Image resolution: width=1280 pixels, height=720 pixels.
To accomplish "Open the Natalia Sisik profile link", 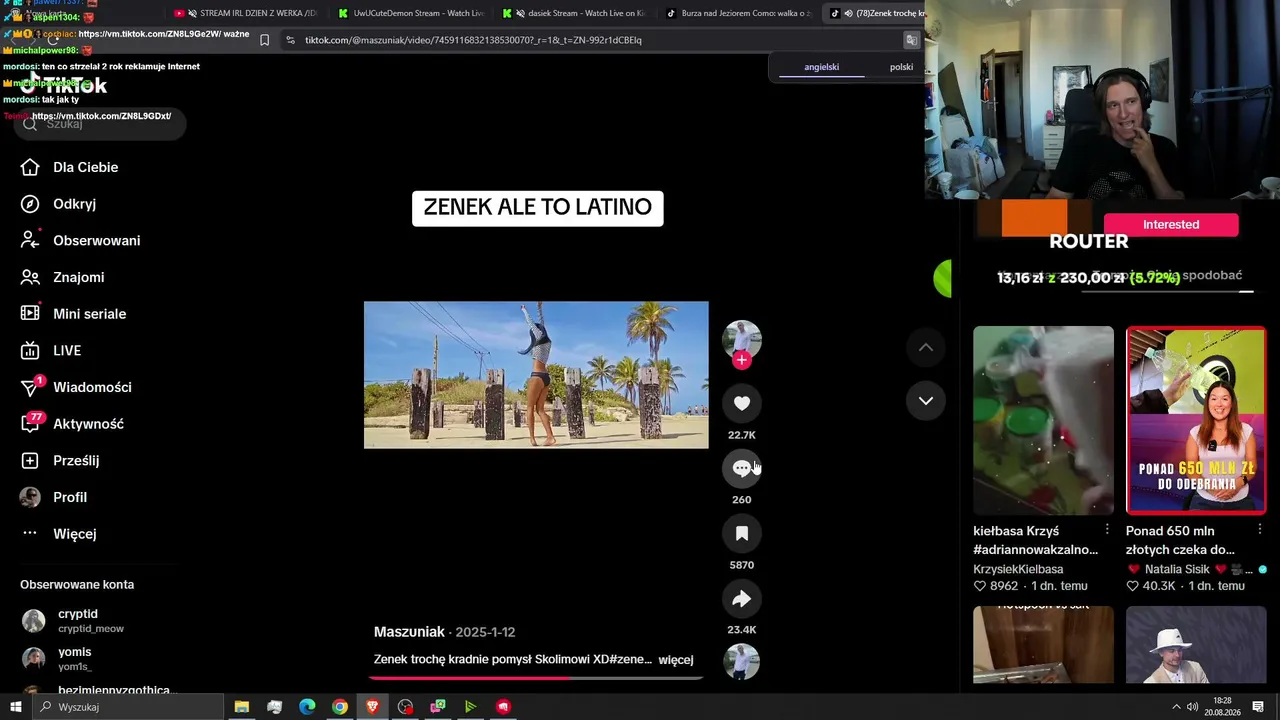I will click(x=1177, y=569).
